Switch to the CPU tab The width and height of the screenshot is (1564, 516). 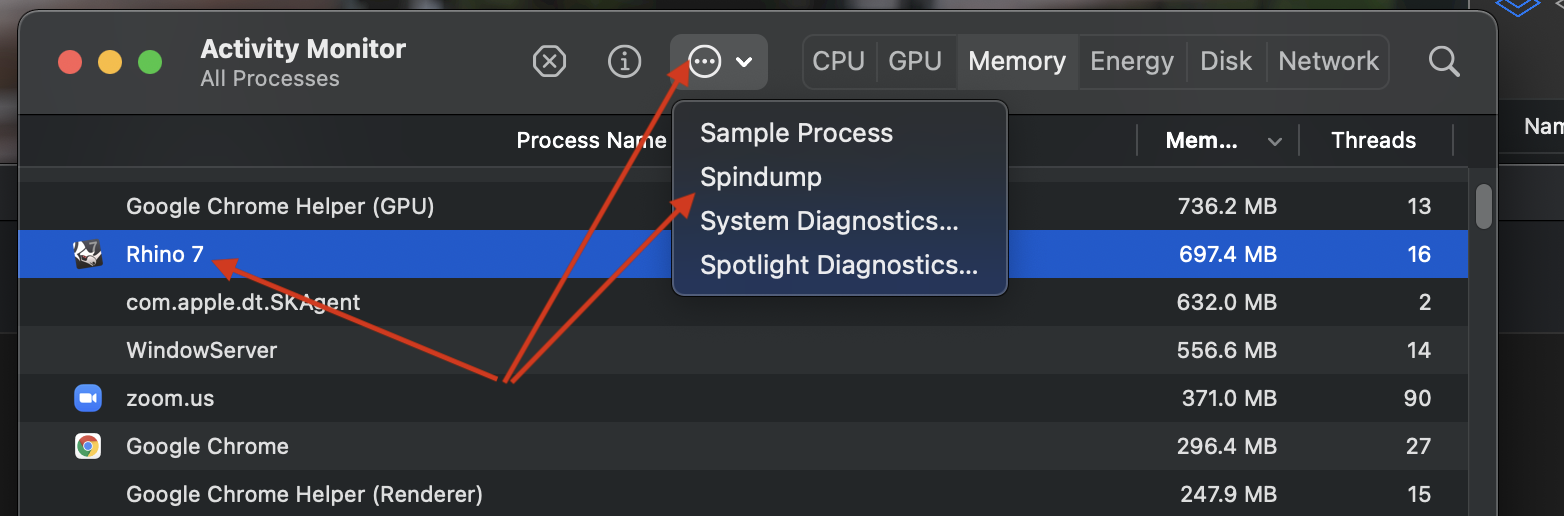[x=838, y=62]
